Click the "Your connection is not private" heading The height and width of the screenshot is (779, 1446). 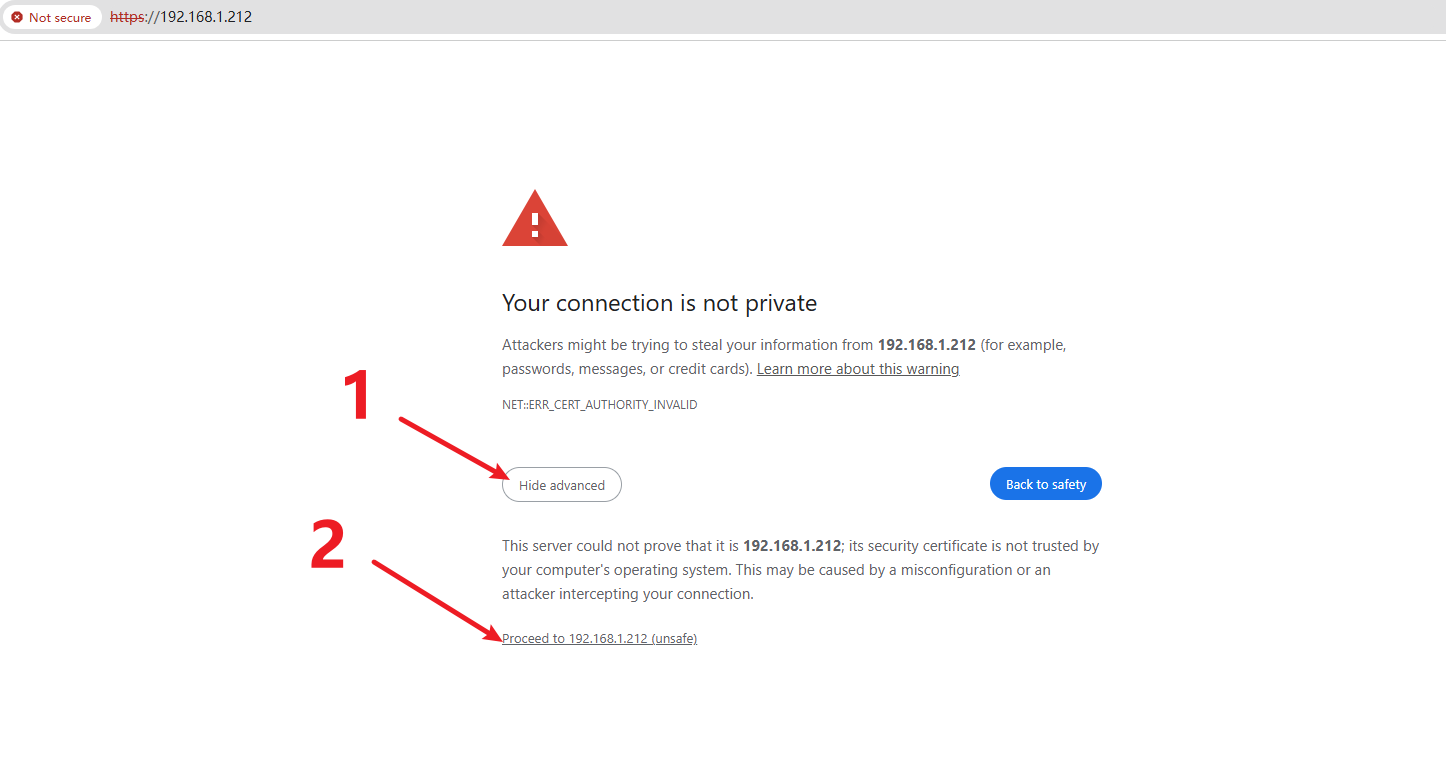click(x=659, y=303)
